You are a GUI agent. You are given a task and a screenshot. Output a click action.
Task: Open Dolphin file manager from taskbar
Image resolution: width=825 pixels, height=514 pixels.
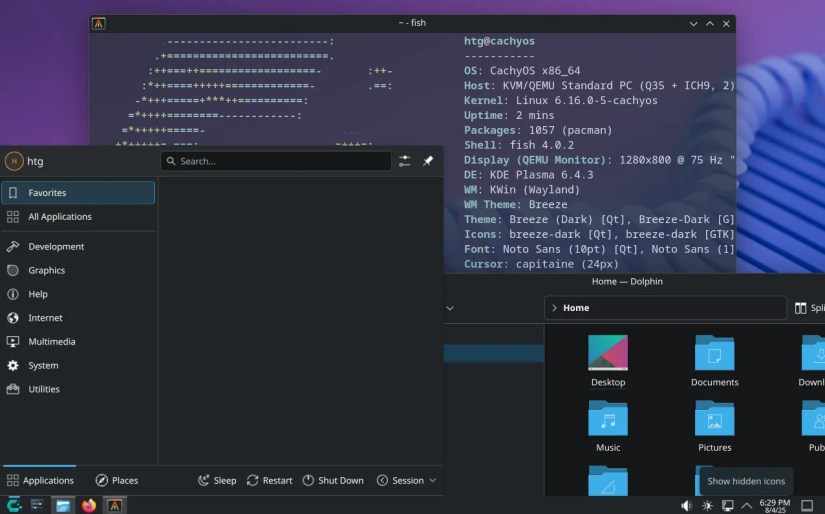coord(63,506)
